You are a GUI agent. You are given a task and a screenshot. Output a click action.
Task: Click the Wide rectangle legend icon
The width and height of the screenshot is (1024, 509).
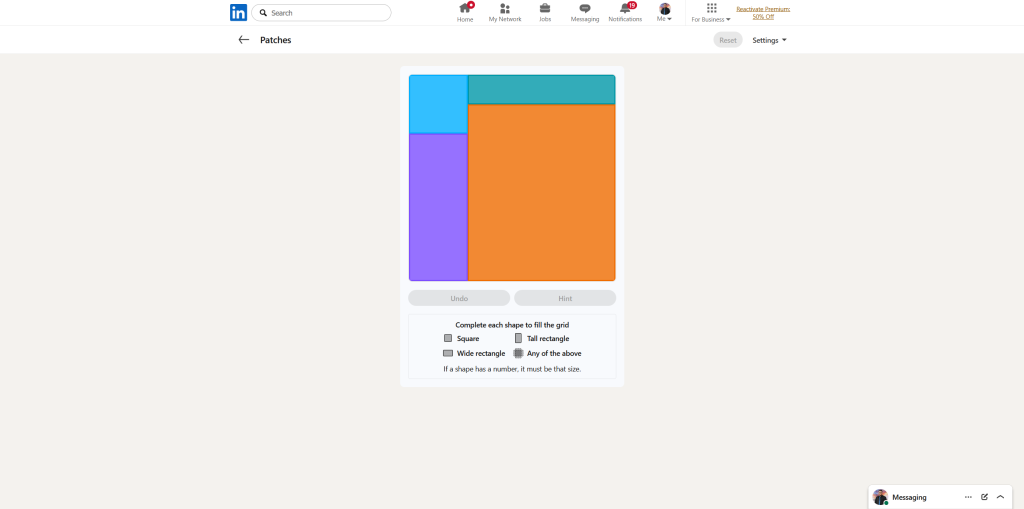click(448, 353)
